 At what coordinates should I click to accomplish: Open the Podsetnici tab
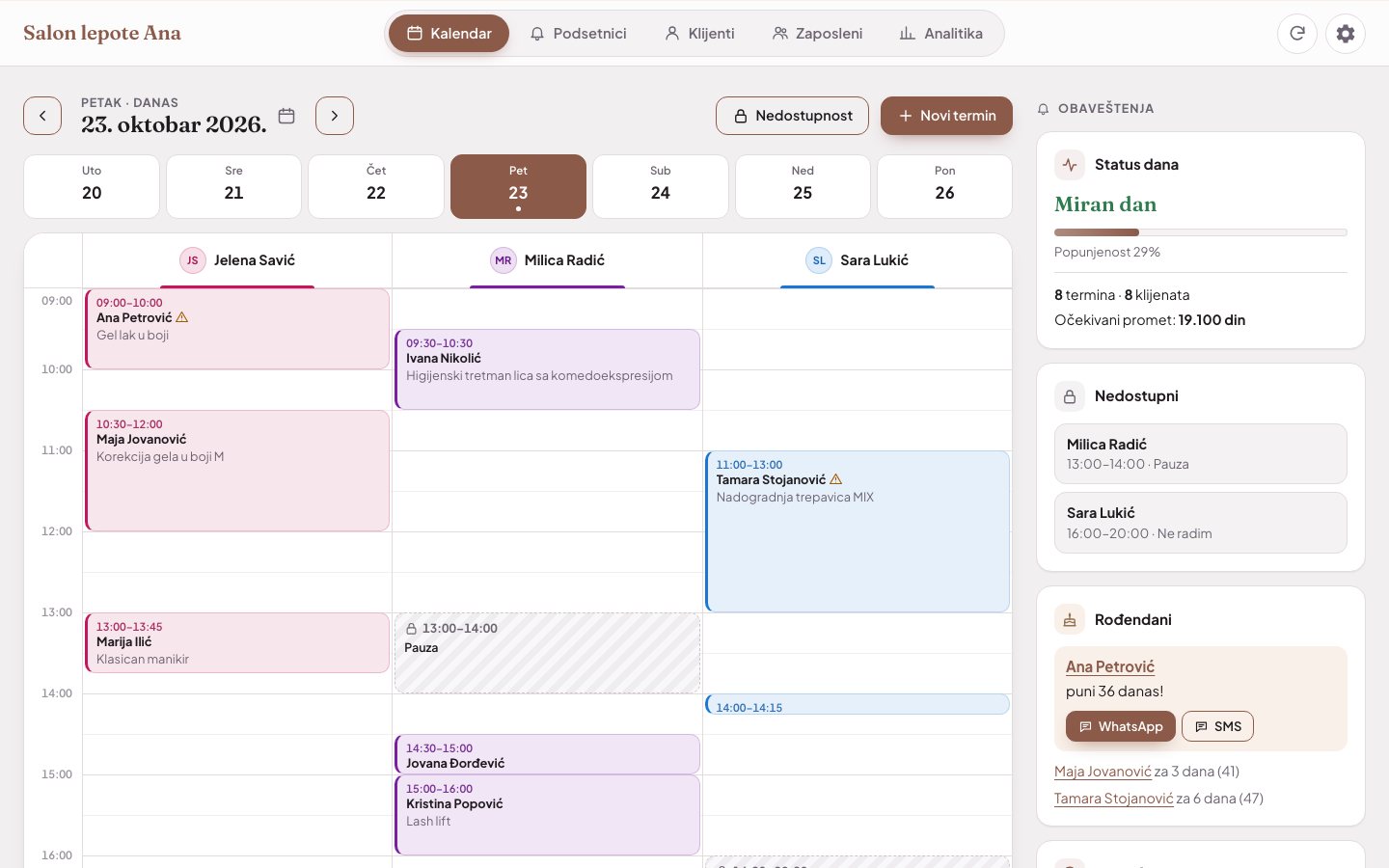click(x=579, y=34)
